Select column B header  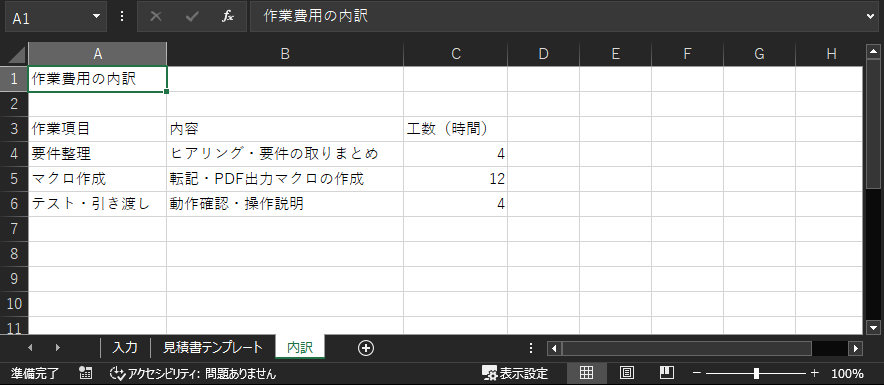tap(285, 54)
